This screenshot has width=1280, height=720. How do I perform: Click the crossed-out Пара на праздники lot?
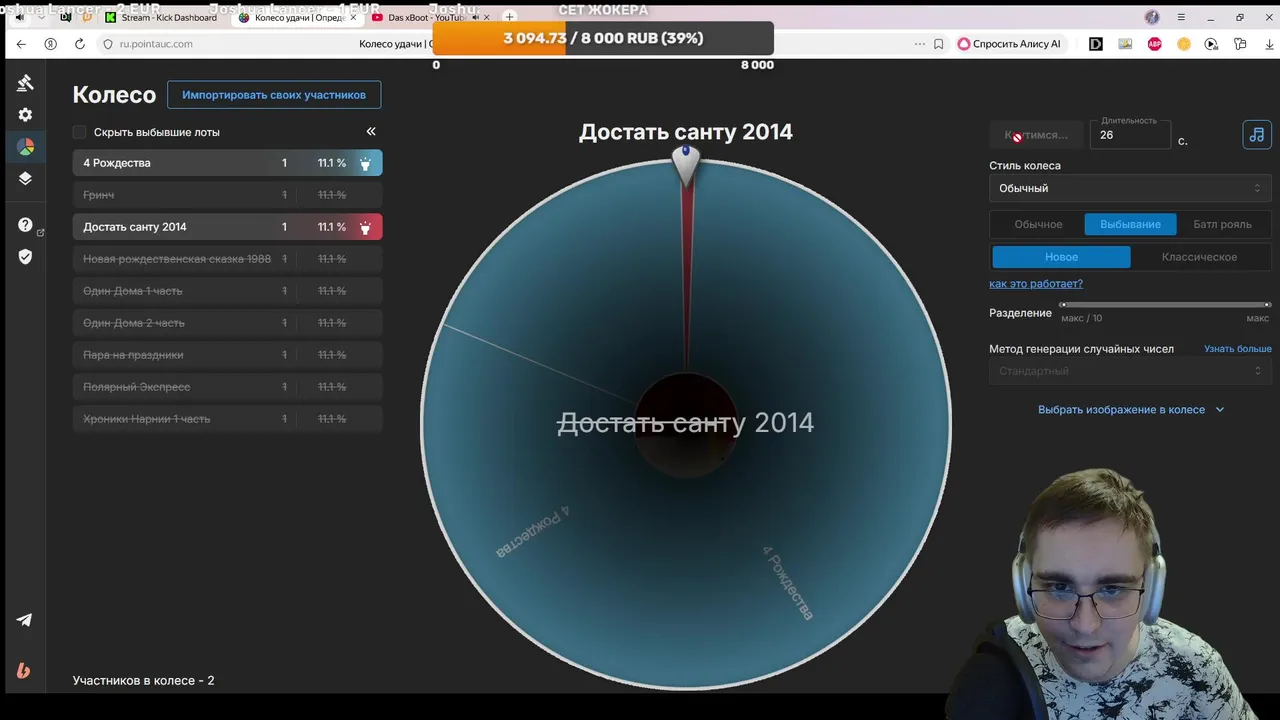pyautogui.click(x=227, y=355)
